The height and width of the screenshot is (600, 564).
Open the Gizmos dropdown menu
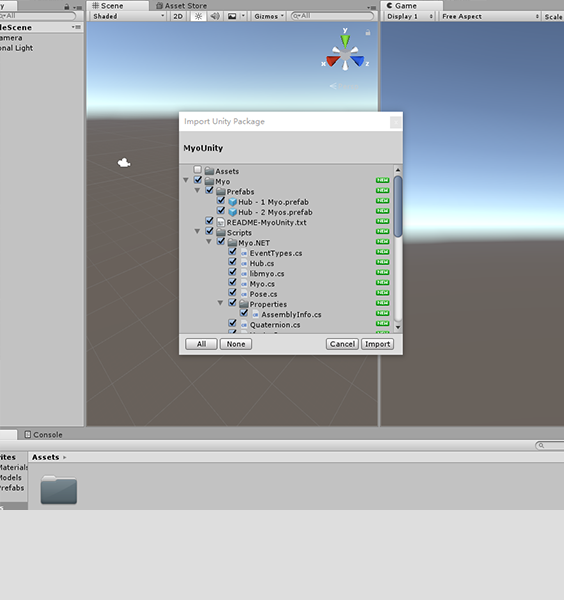point(269,16)
